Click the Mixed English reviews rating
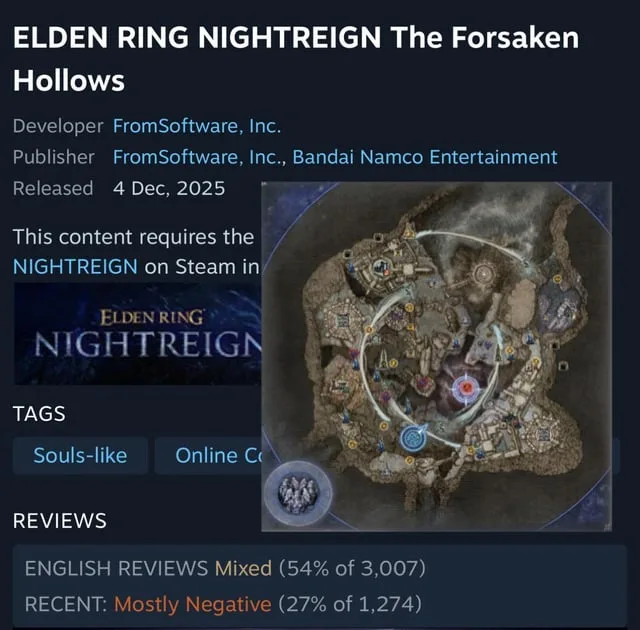Image resolution: width=640 pixels, height=630 pixels. point(243,568)
